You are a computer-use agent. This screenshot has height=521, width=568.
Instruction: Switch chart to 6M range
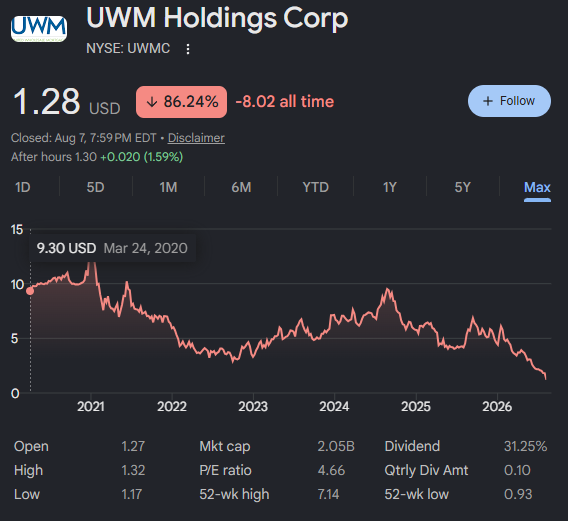pyautogui.click(x=241, y=187)
